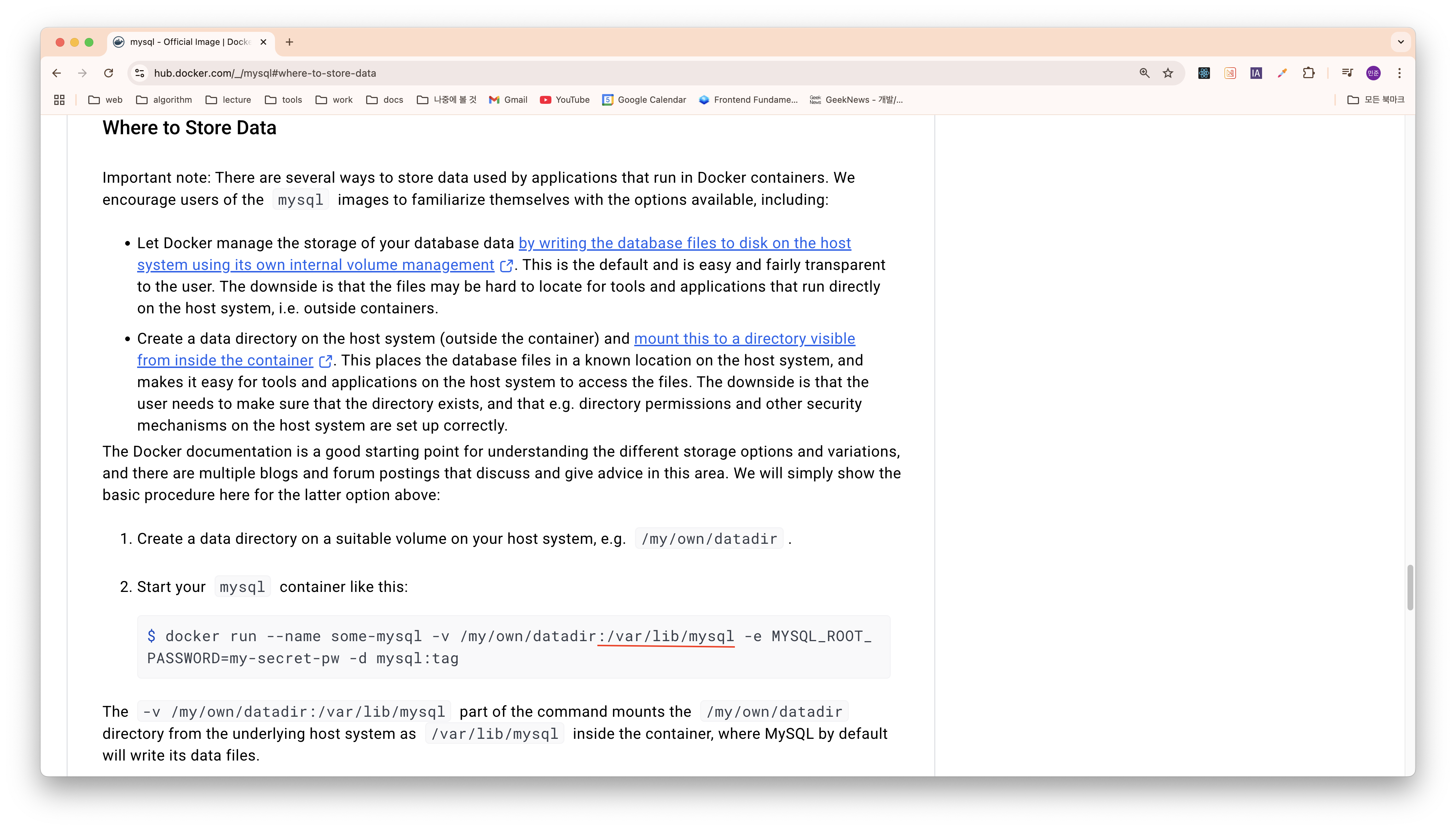Go back to the previous page

56,73
